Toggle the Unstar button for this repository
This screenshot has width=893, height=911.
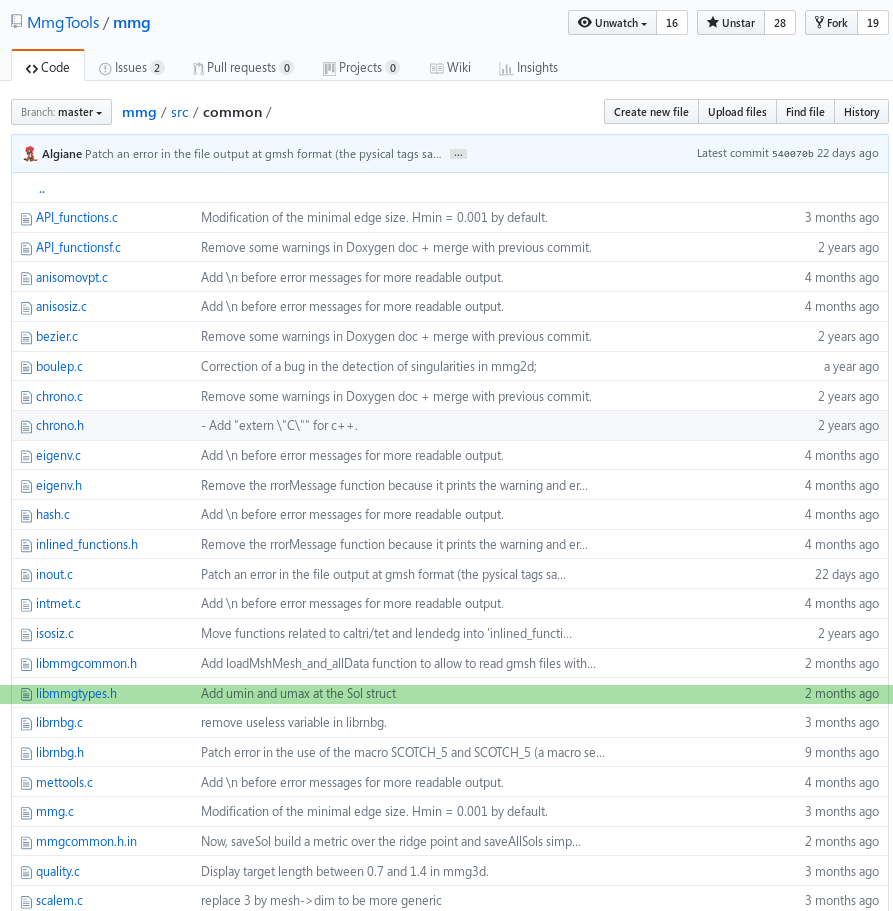point(731,23)
